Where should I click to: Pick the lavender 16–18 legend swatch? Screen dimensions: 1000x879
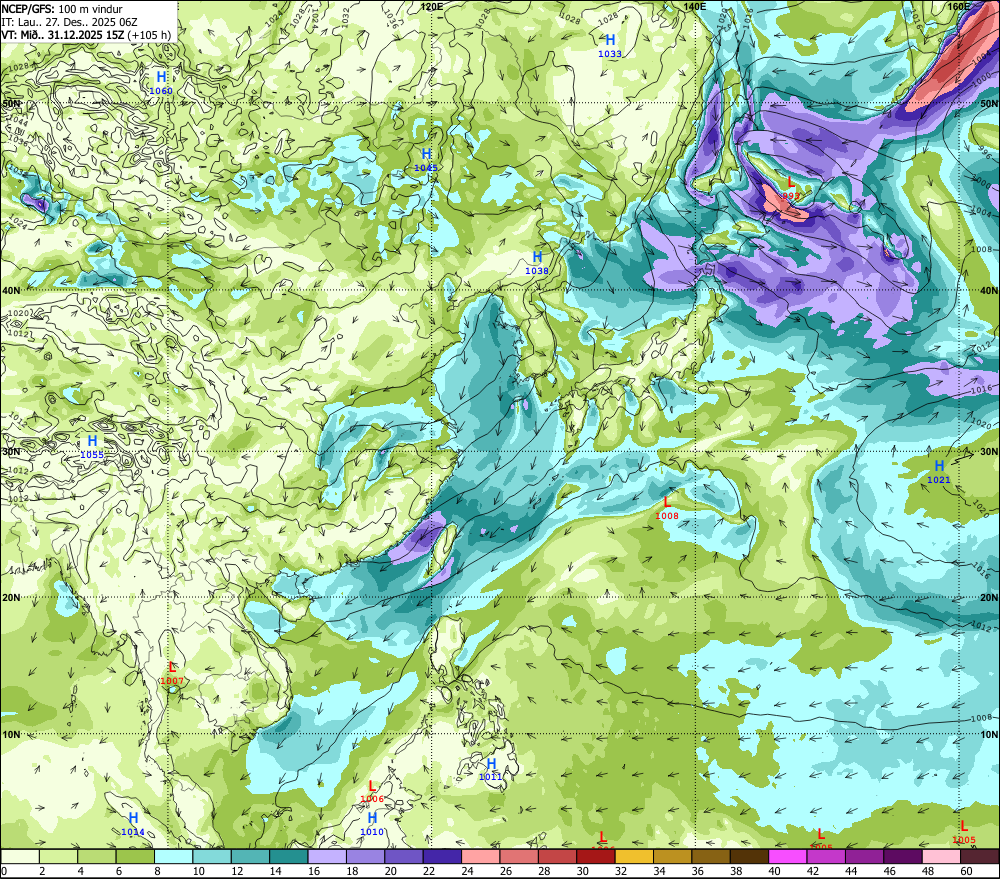tap(327, 856)
